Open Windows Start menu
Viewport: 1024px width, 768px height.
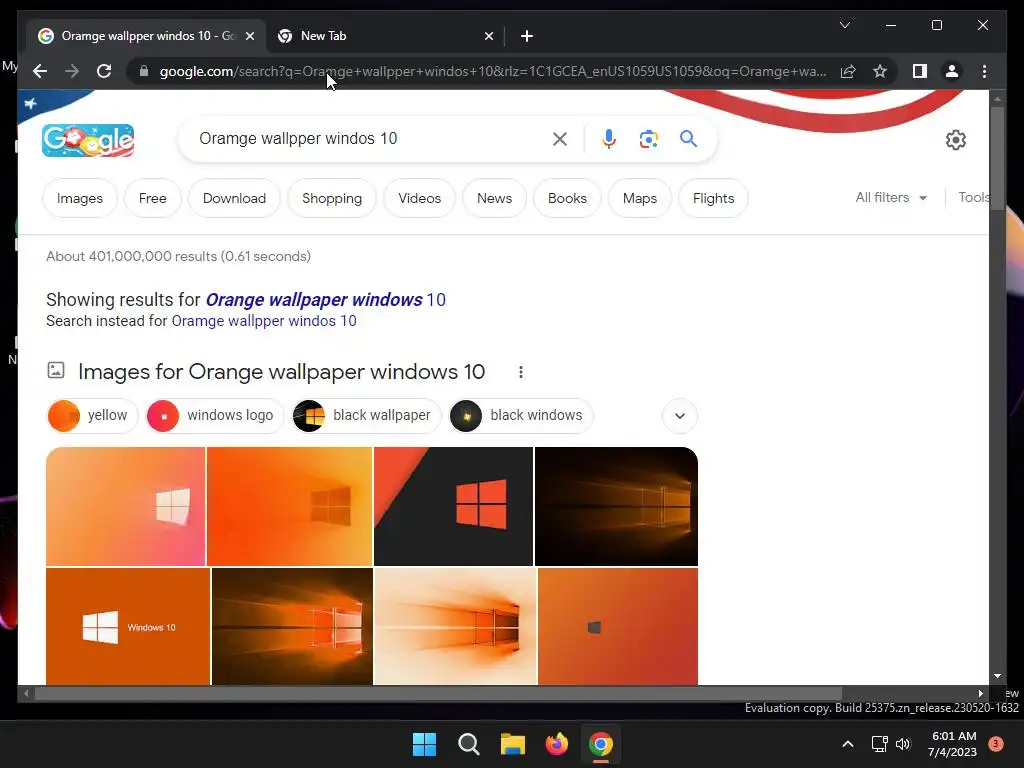point(424,744)
